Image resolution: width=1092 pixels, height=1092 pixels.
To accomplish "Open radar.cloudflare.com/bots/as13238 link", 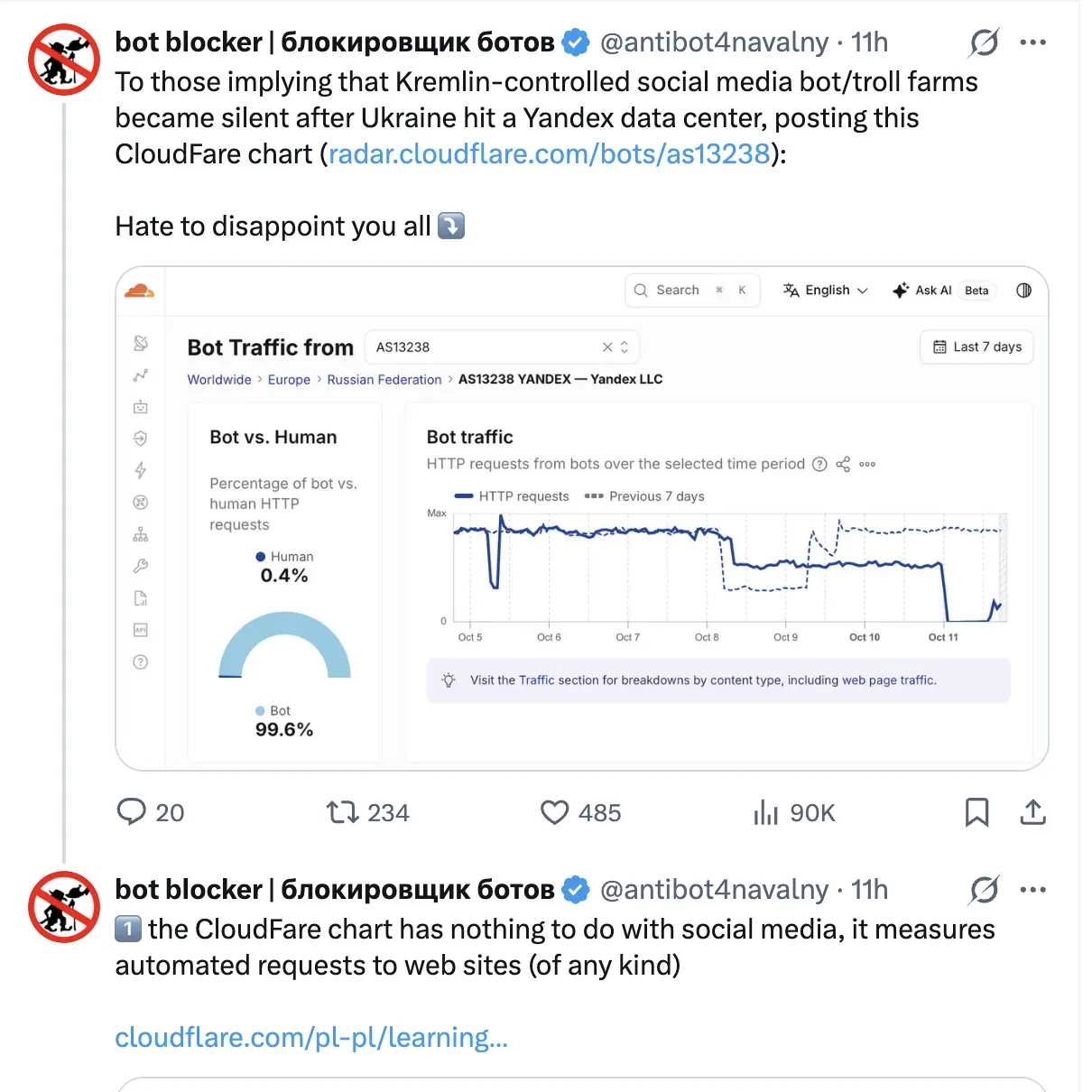I will pyautogui.click(x=549, y=153).
